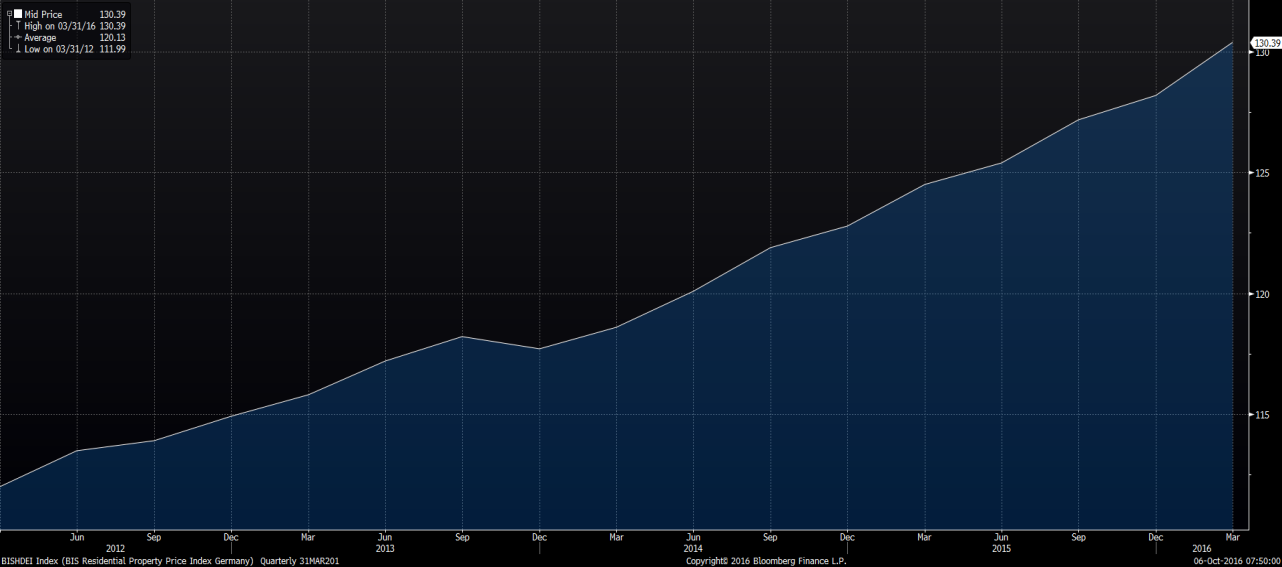Click the 'Quarterly 31MAR201' period text
The image size is (1282, 567).
pos(300,561)
